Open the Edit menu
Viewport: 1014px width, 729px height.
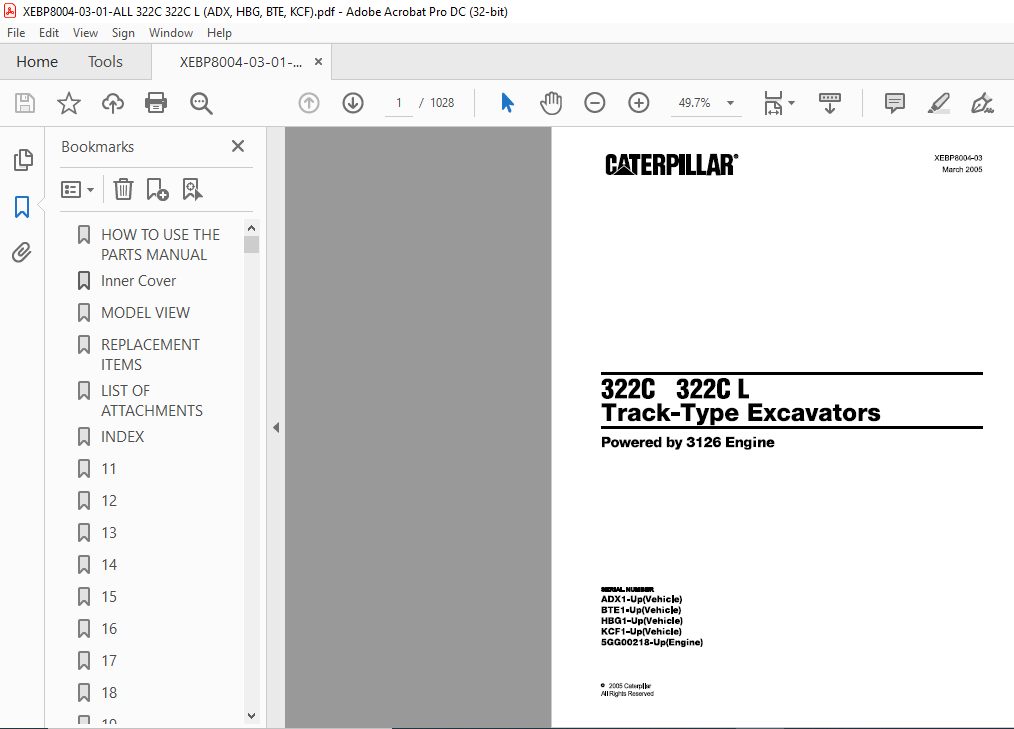click(x=49, y=33)
